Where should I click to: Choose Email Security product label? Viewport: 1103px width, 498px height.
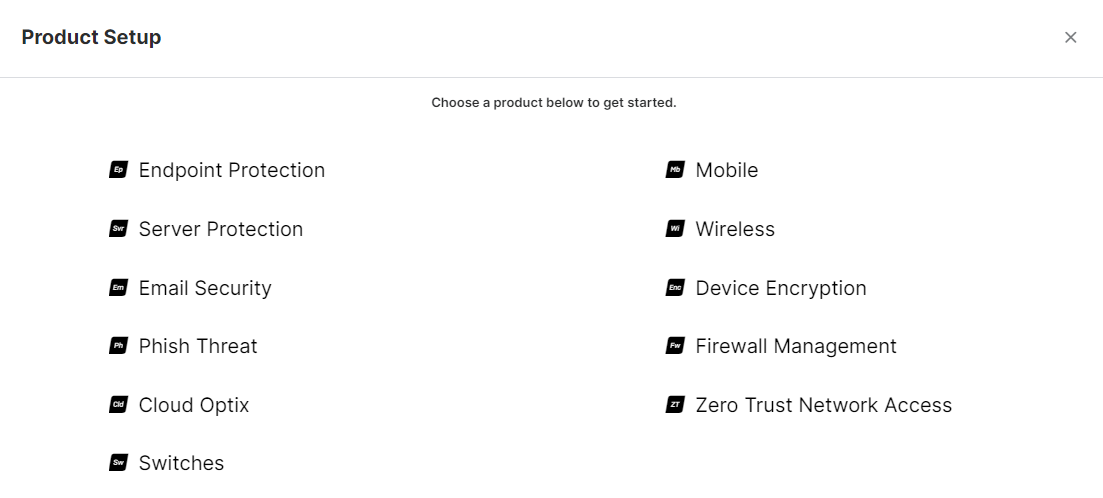point(205,288)
